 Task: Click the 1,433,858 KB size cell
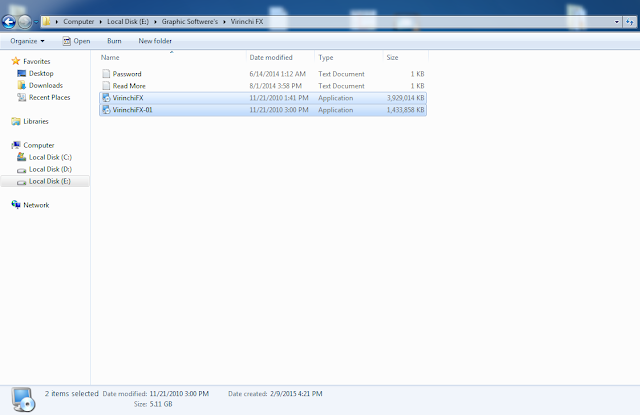tap(405, 110)
